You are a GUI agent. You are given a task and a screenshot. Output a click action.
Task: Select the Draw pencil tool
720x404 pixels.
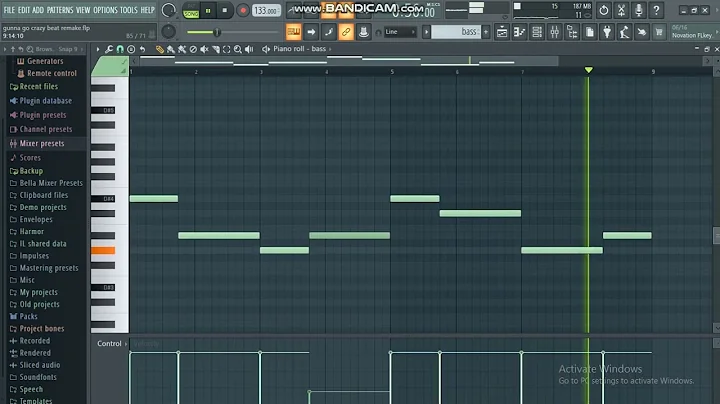point(159,49)
